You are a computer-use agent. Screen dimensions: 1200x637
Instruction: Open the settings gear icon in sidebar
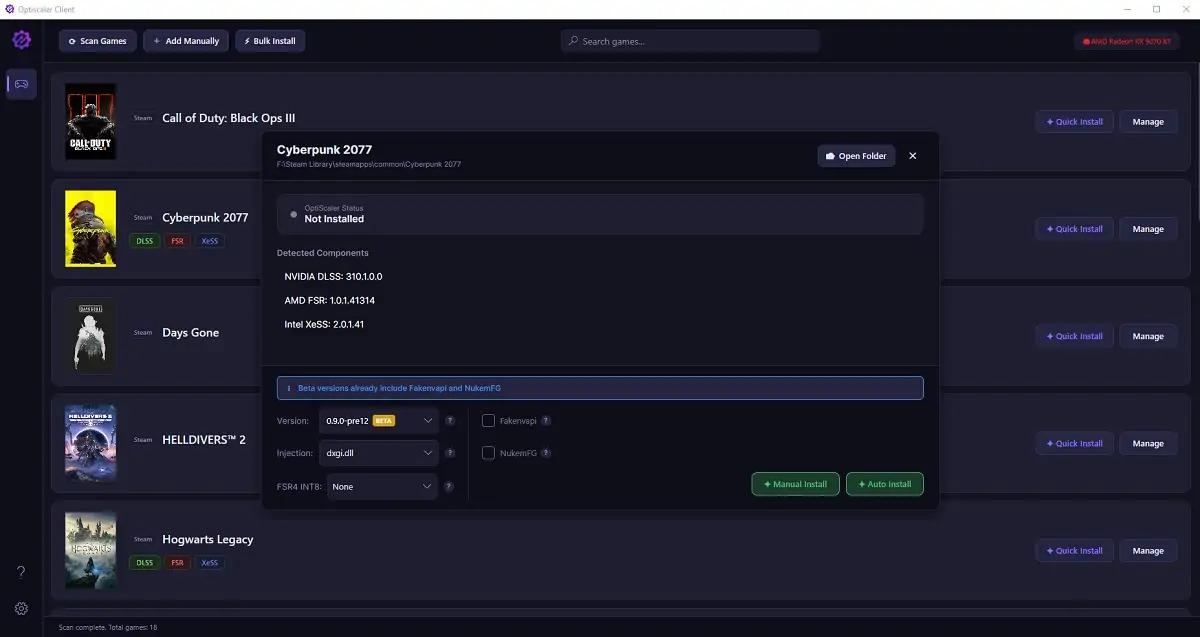pos(21,608)
